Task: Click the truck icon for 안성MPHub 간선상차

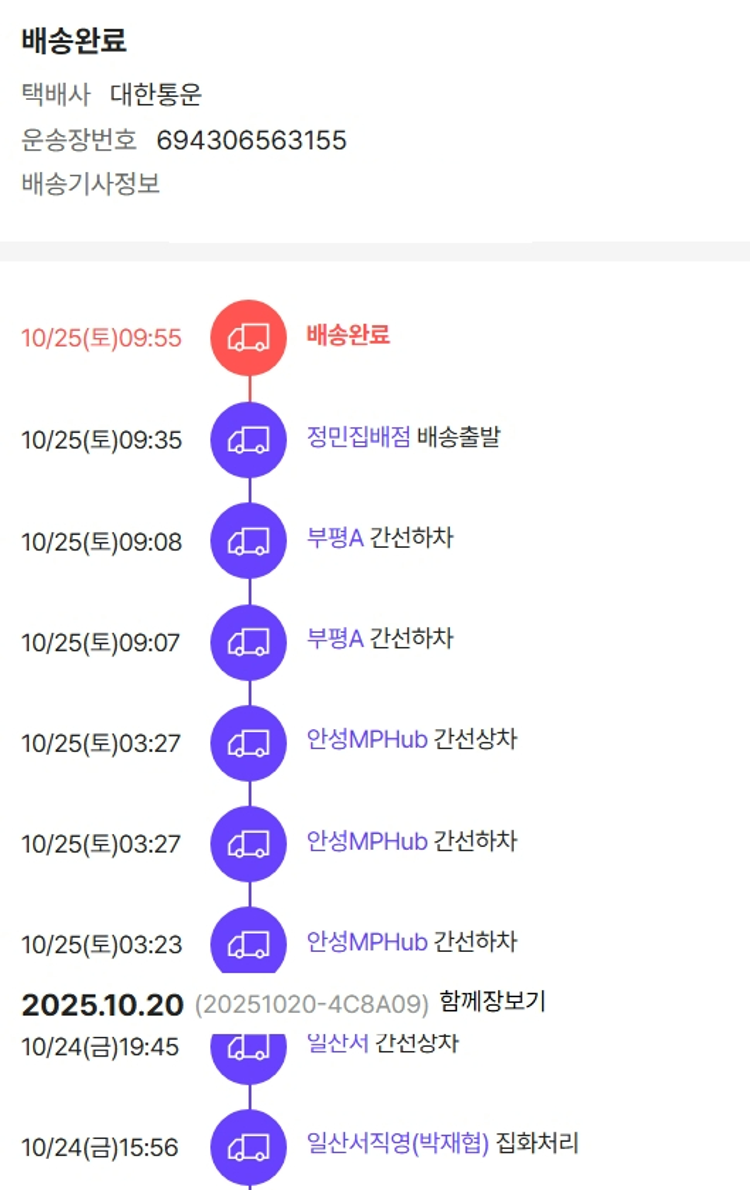Action: coord(249,743)
